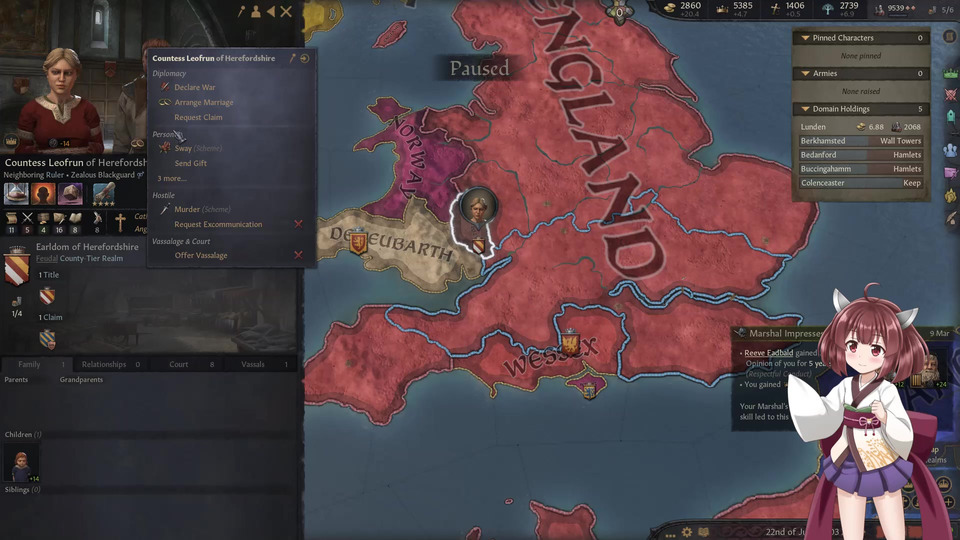Select Declare War from interaction menu
The width and height of the screenshot is (960, 540).
point(195,88)
